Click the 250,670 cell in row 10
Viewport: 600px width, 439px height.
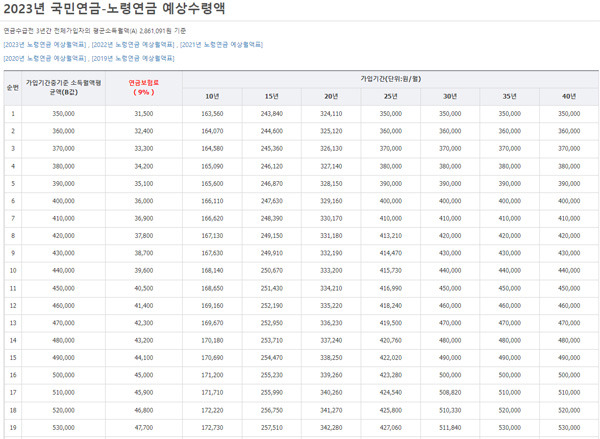272,271
